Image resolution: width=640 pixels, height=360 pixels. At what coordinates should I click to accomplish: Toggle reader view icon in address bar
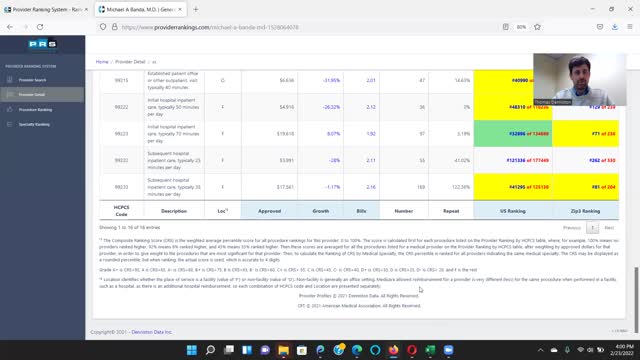click(x=506, y=27)
